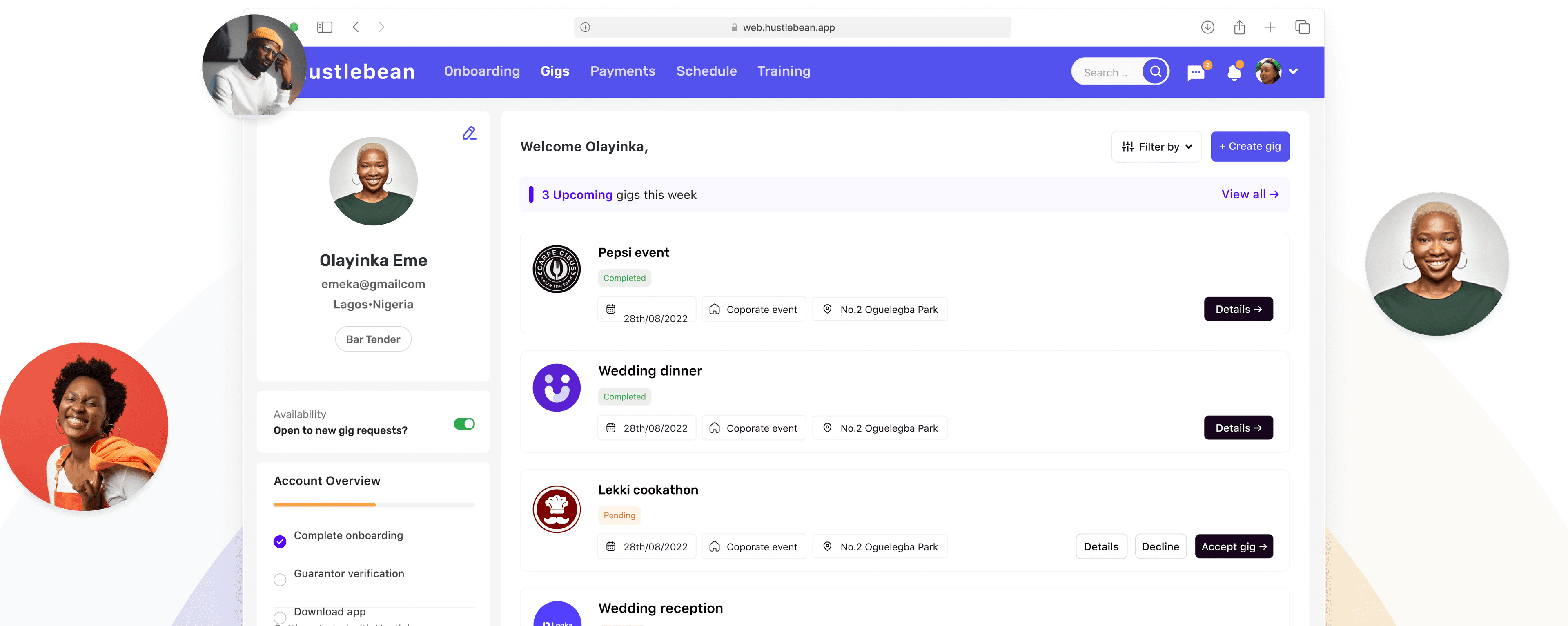Toggle availability for new gig requests
Image resolution: width=1568 pixels, height=626 pixels.
tap(464, 424)
